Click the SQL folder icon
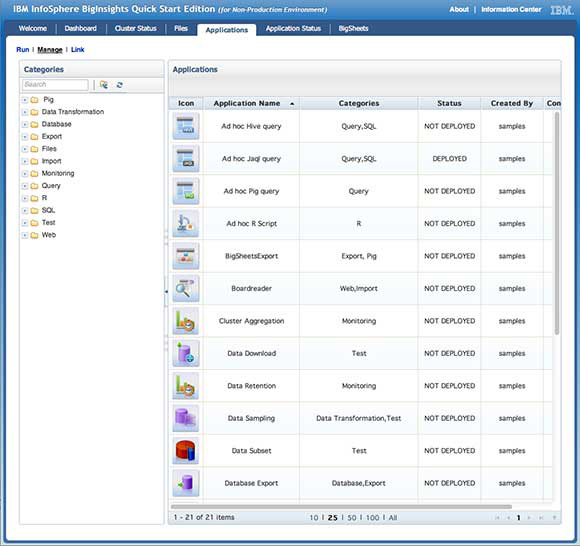 pos(34,210)
